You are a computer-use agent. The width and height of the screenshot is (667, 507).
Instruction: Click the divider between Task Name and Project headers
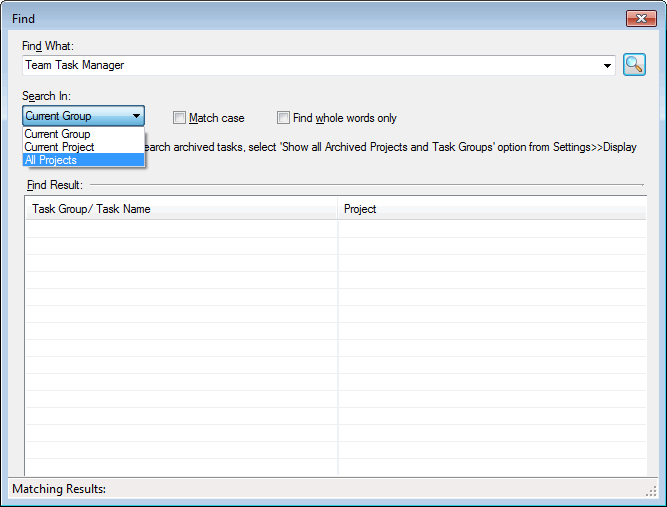[338, 209]
